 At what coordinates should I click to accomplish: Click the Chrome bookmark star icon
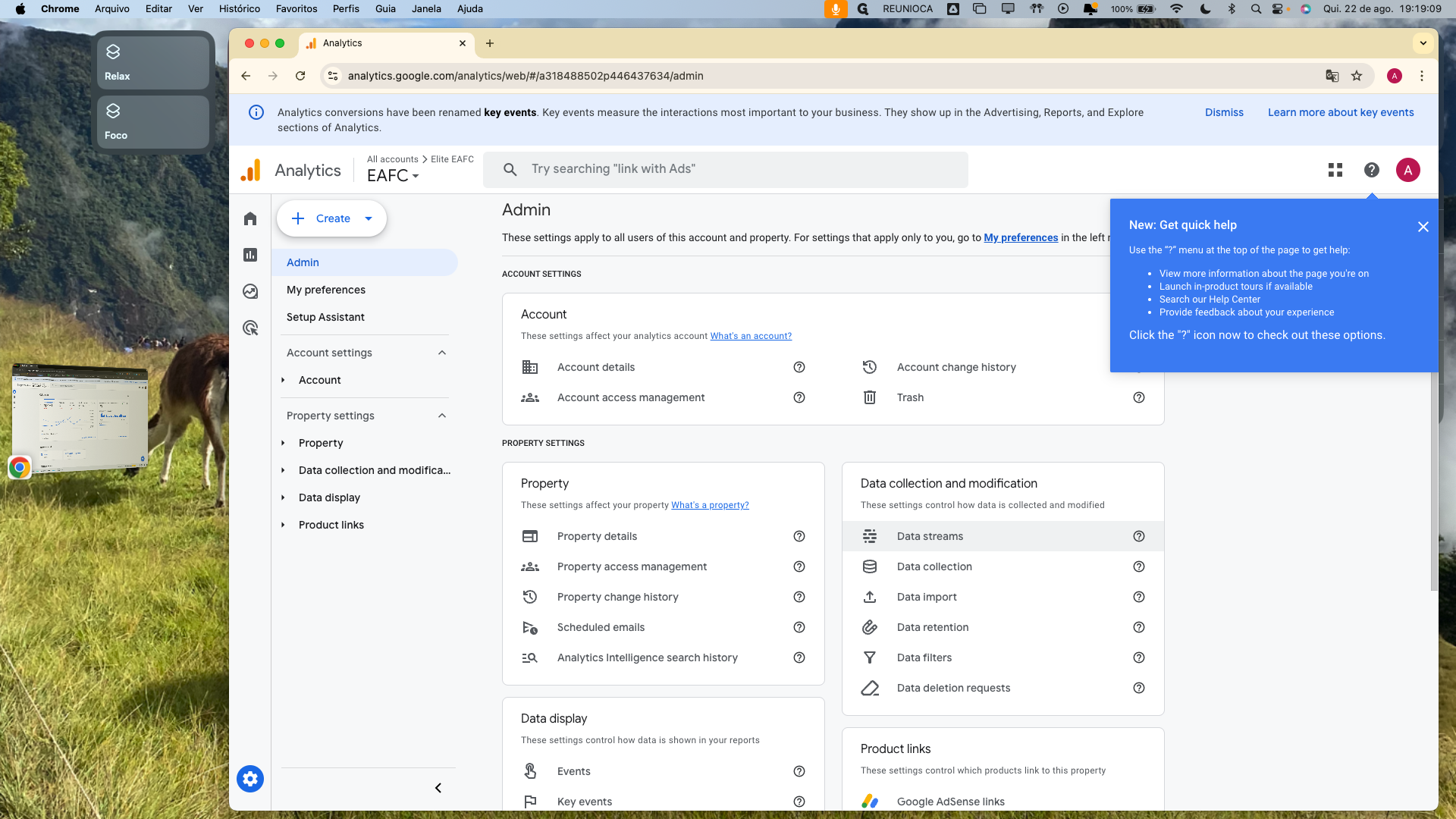click(x=1357, y=76)
